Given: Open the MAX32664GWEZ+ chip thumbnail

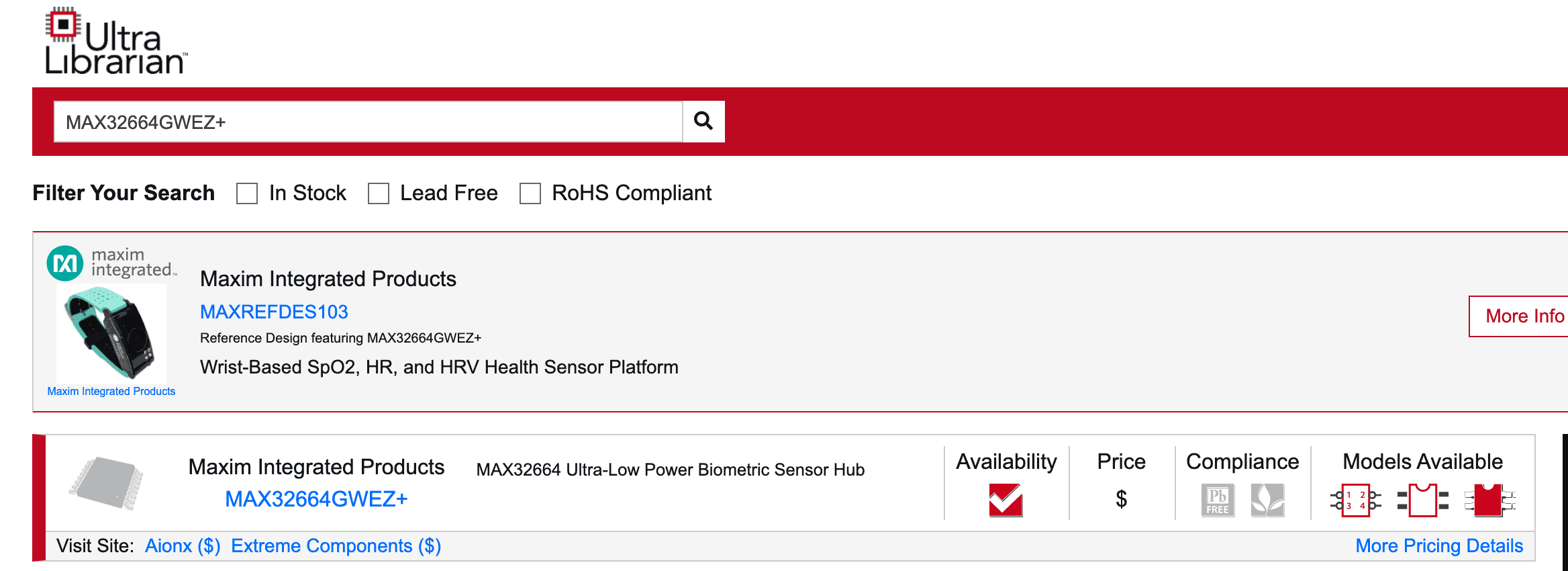Looking at the screenshot, I should tap(106, 483).
